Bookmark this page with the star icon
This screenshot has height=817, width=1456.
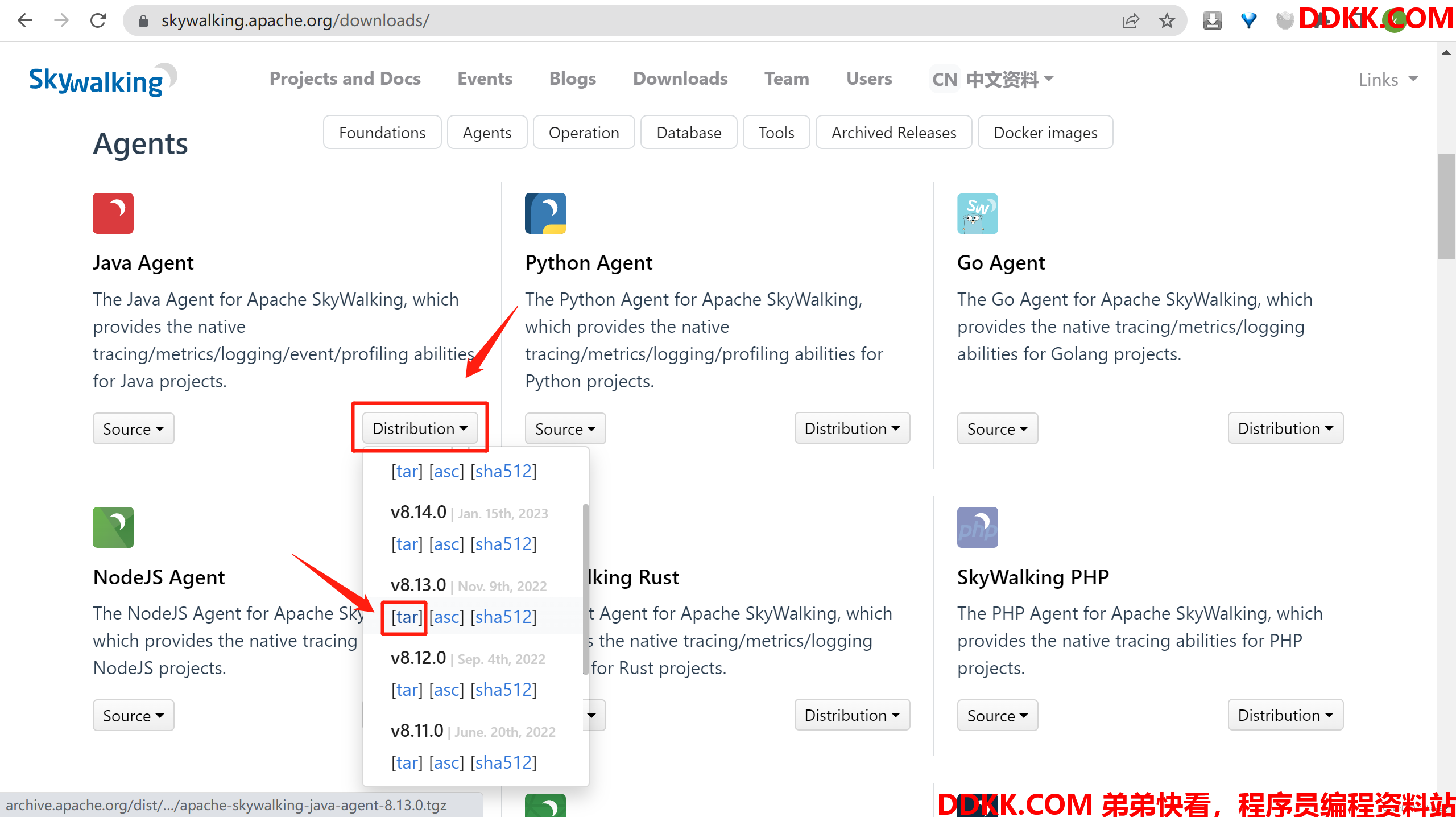click(1167, 21)
